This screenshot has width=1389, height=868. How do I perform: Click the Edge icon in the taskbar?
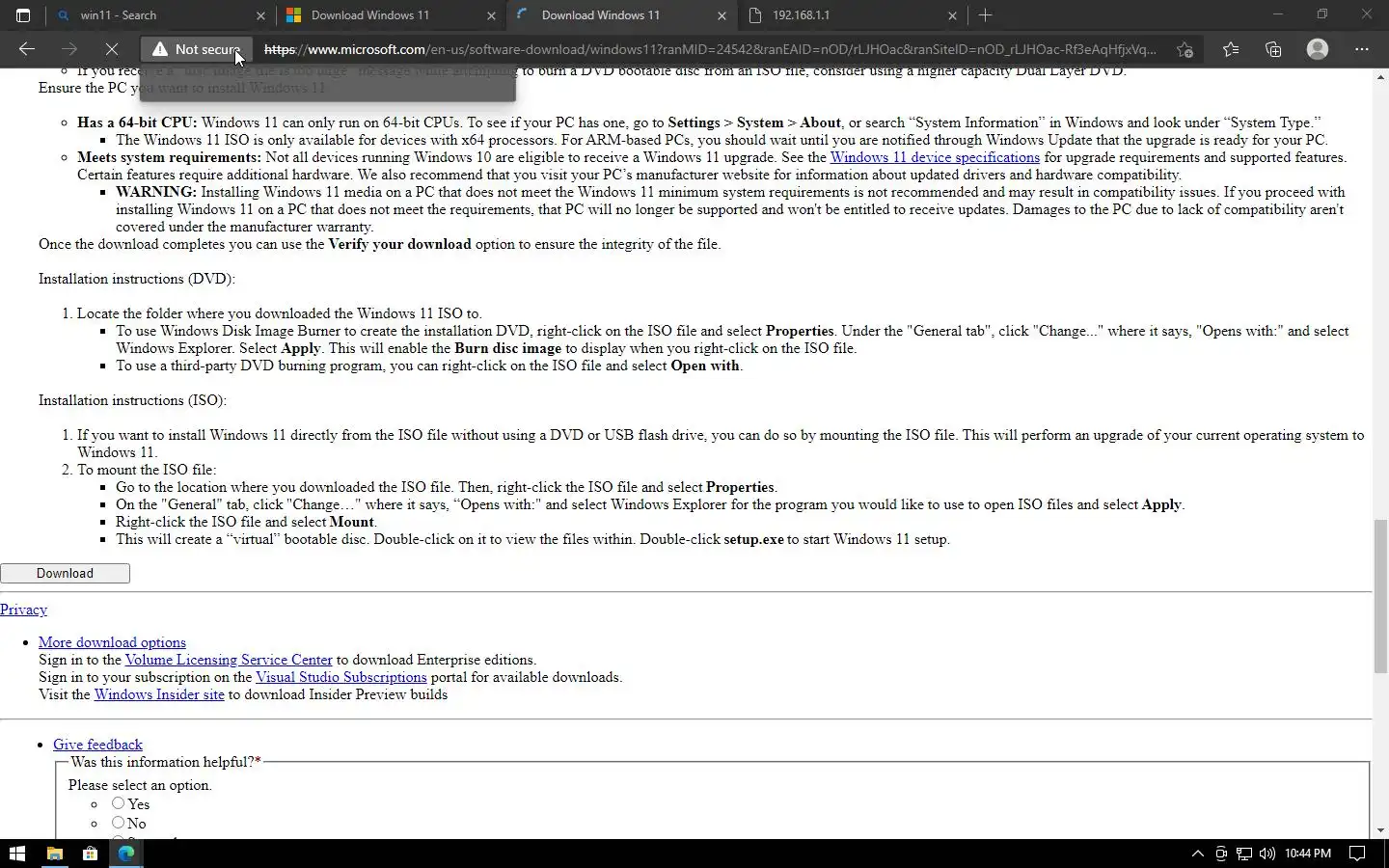click(x=126, y=854)
